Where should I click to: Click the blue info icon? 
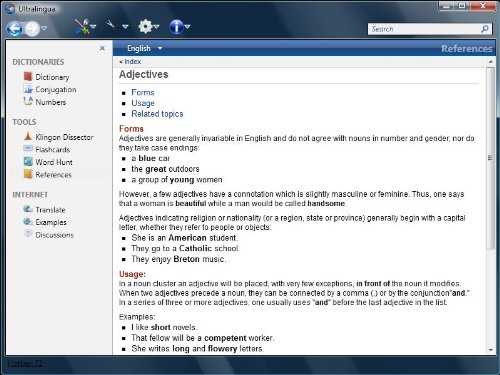pyautogui.click(x=176, y=27)
